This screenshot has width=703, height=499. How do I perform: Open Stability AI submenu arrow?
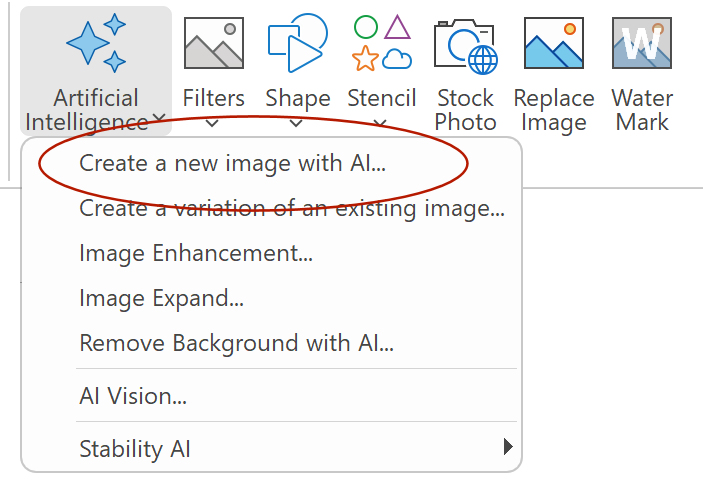tap(508, 447)
